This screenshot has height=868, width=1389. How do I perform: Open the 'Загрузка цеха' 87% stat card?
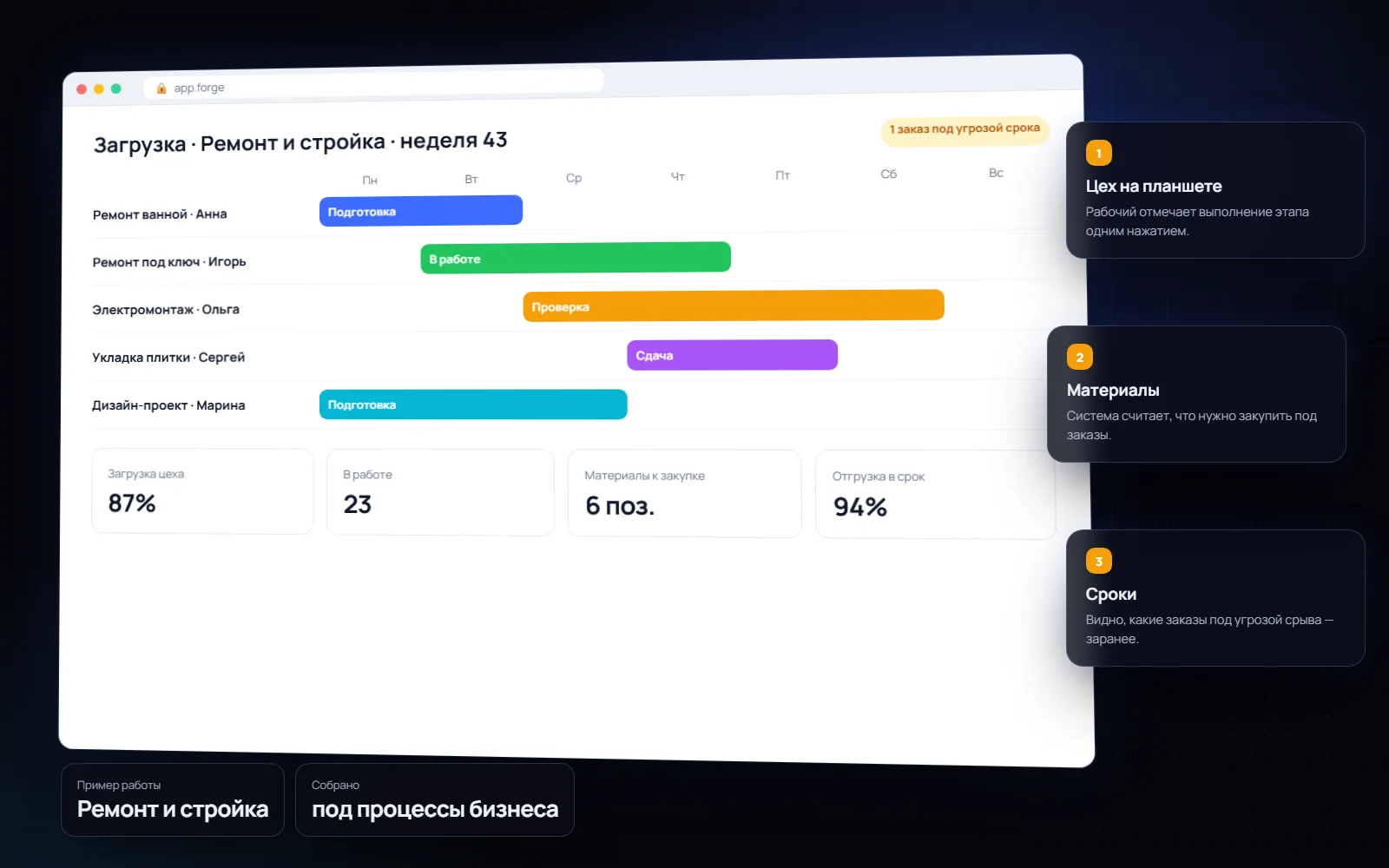tap(202, 491)
